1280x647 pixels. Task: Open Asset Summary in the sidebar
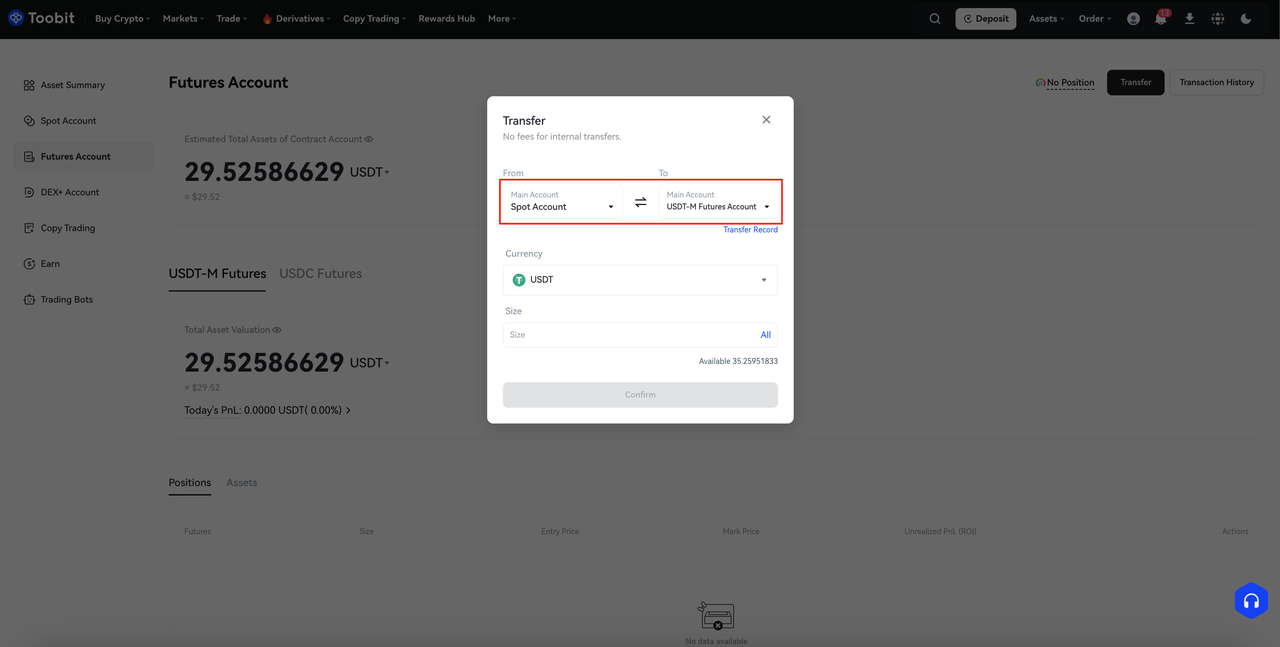(x=83, y=85)
